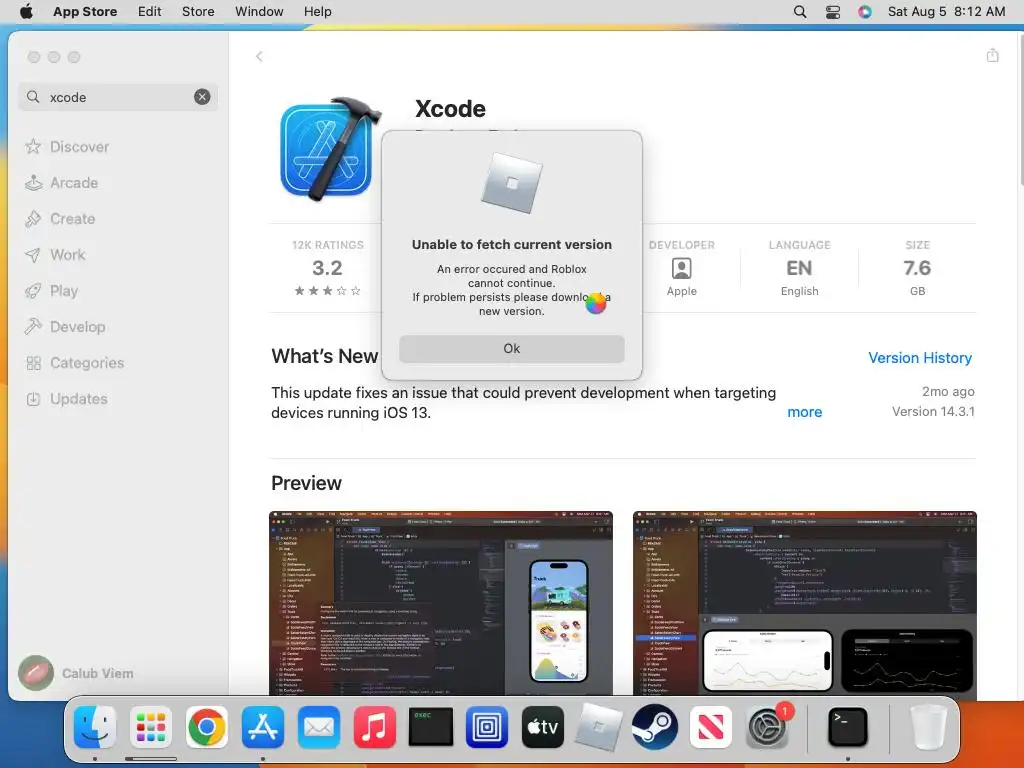The image size is (1024, 768).
Task: Open Spotlight search in menu bar
Action: [799, 12]
